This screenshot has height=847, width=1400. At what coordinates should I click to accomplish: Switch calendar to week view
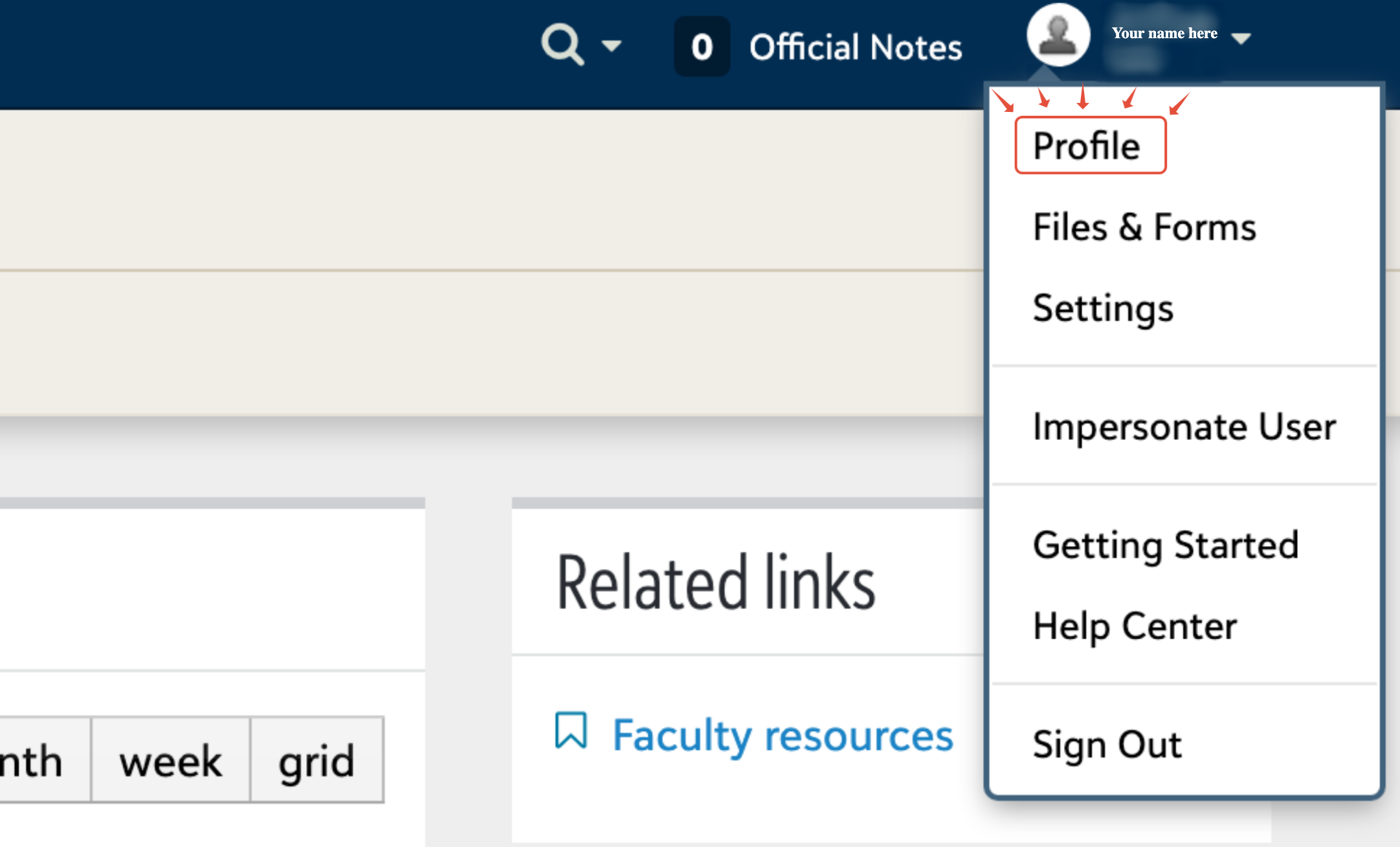[x=170, y=760]
